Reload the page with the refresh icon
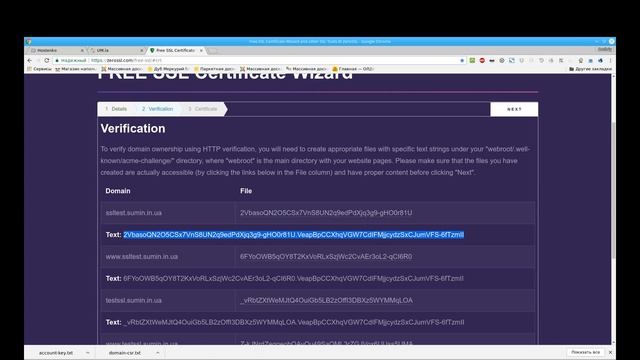This screenshot has width=640, height=360. point(47,60)
